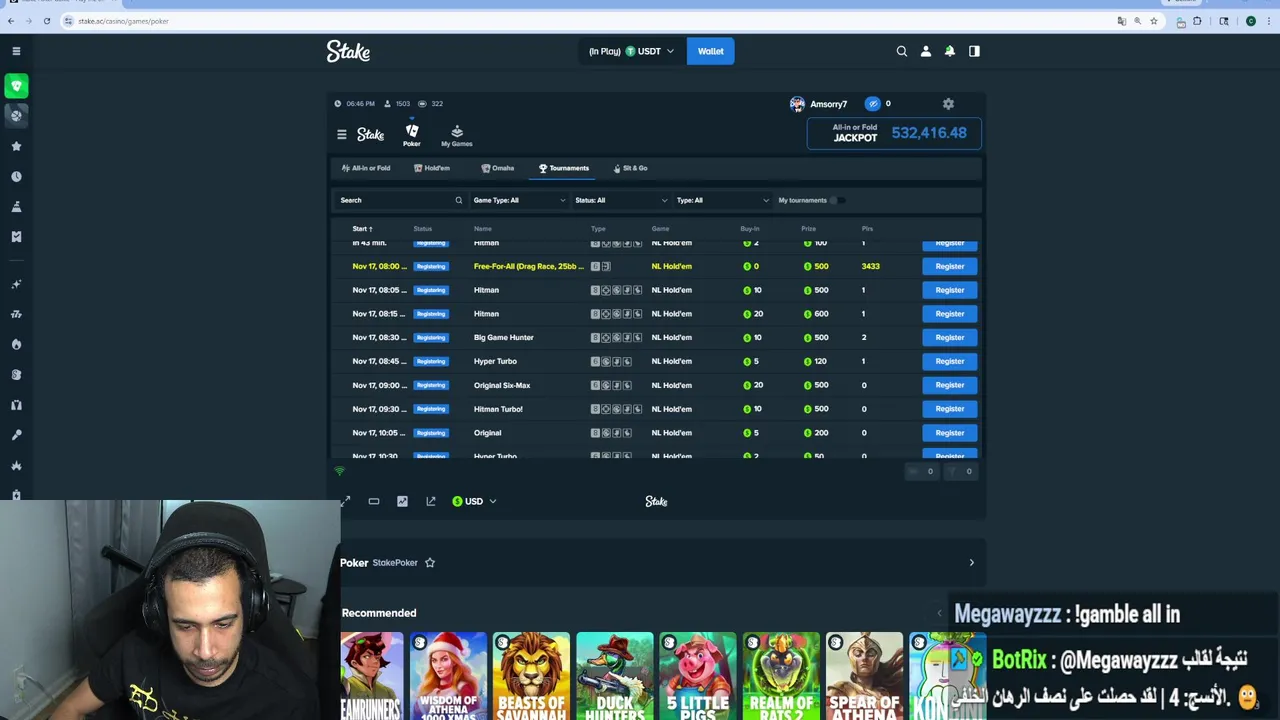Switch to the Sit & Go tab
Image resolution: width=1280 pixels, height=720 pixels.
(x=630, y=168)
